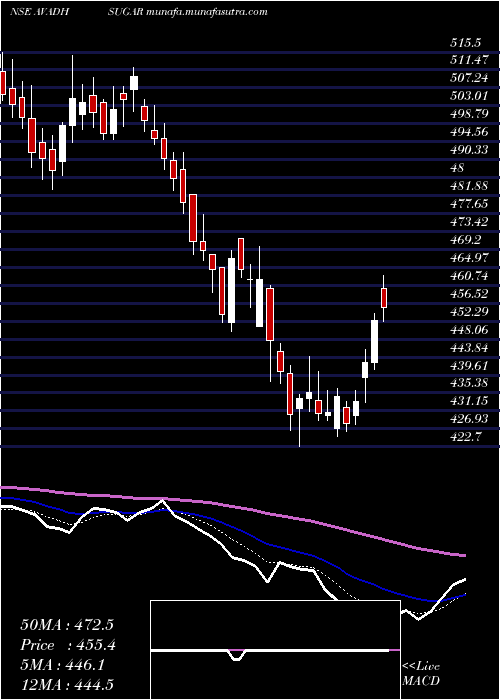500x700 pixels.
Task: Select the 460.74 price label
Action: [469, 276]
